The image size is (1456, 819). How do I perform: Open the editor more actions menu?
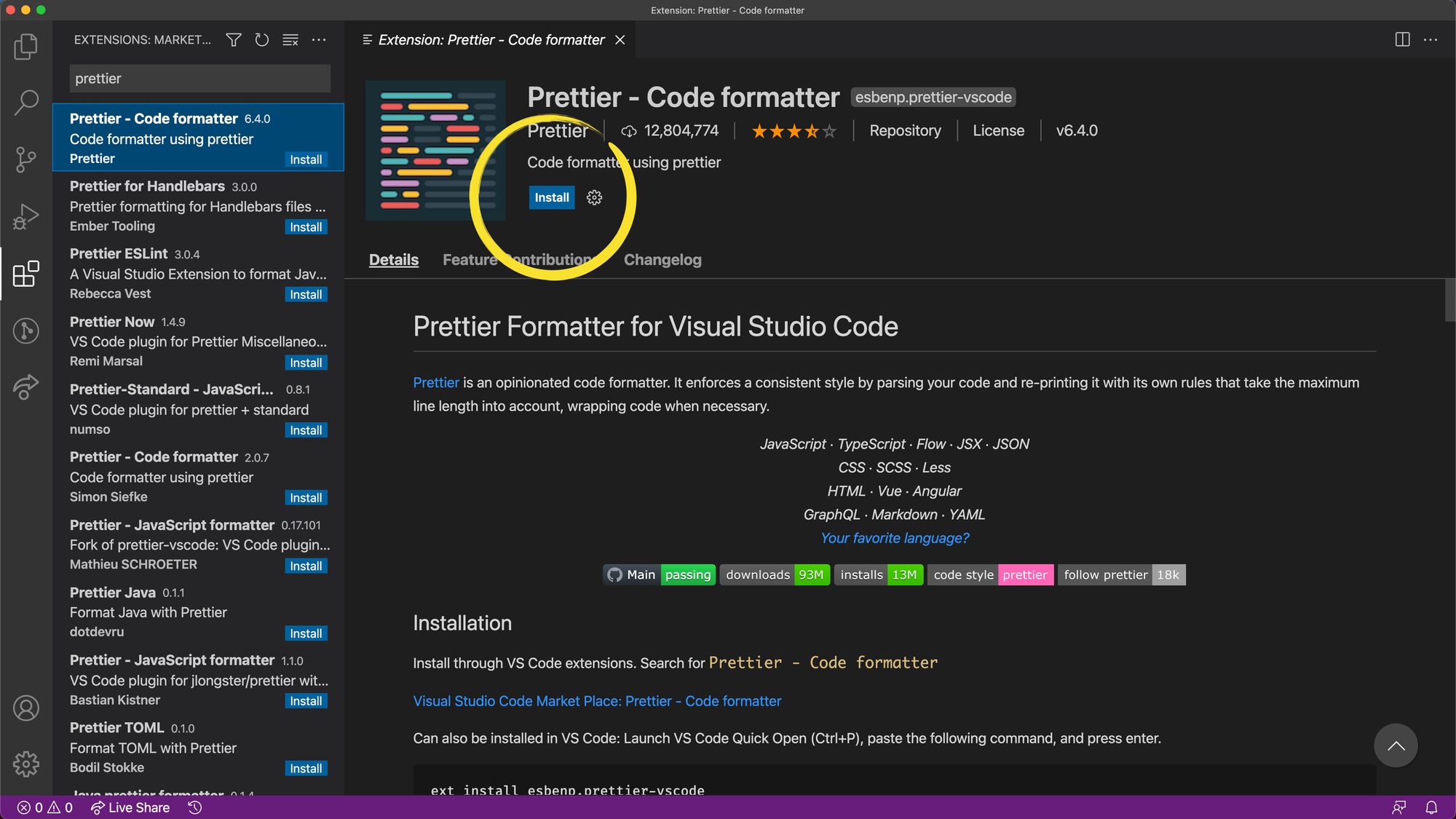pos(1431,40)
